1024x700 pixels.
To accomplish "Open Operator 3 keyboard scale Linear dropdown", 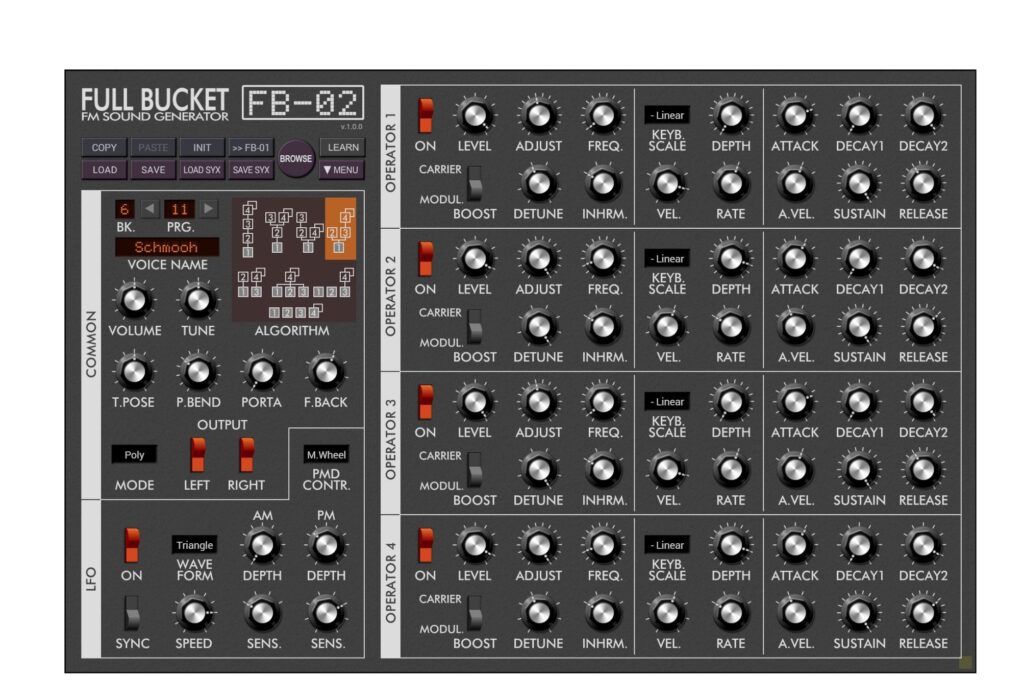I will coord(667,402).
